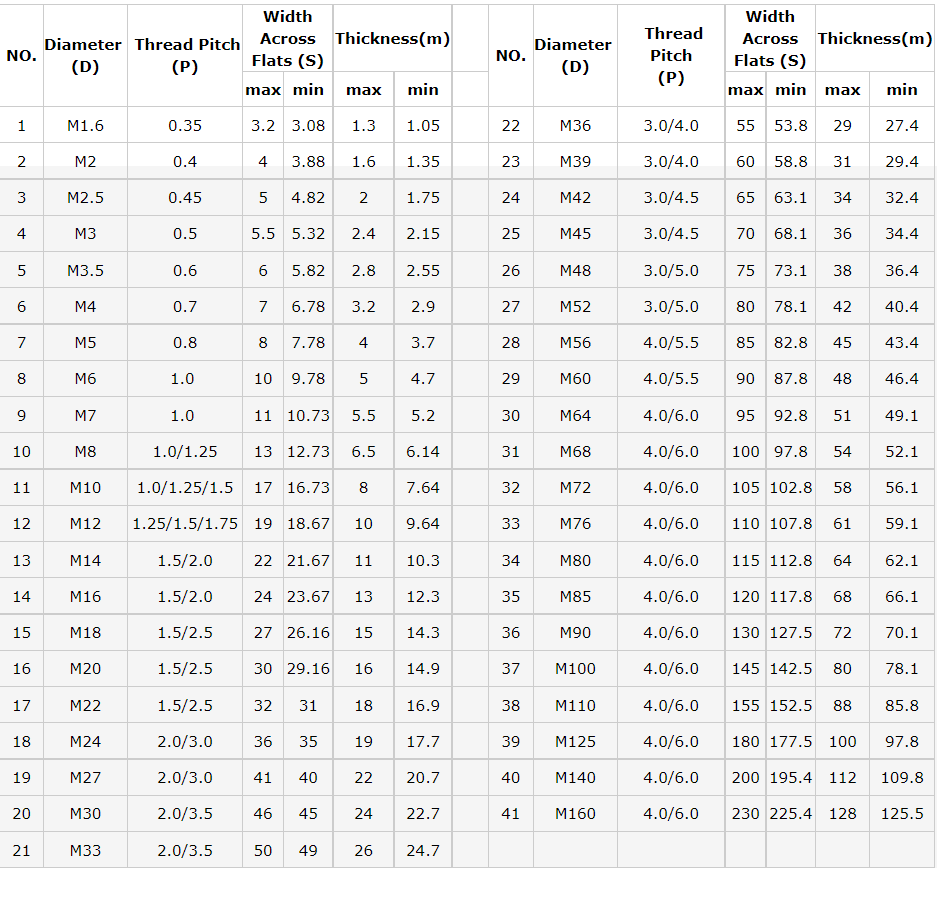The width and height of the screenshot is (939, 916).
Task: Click the M3.5 diameter cell
Action: pos(85,270)
